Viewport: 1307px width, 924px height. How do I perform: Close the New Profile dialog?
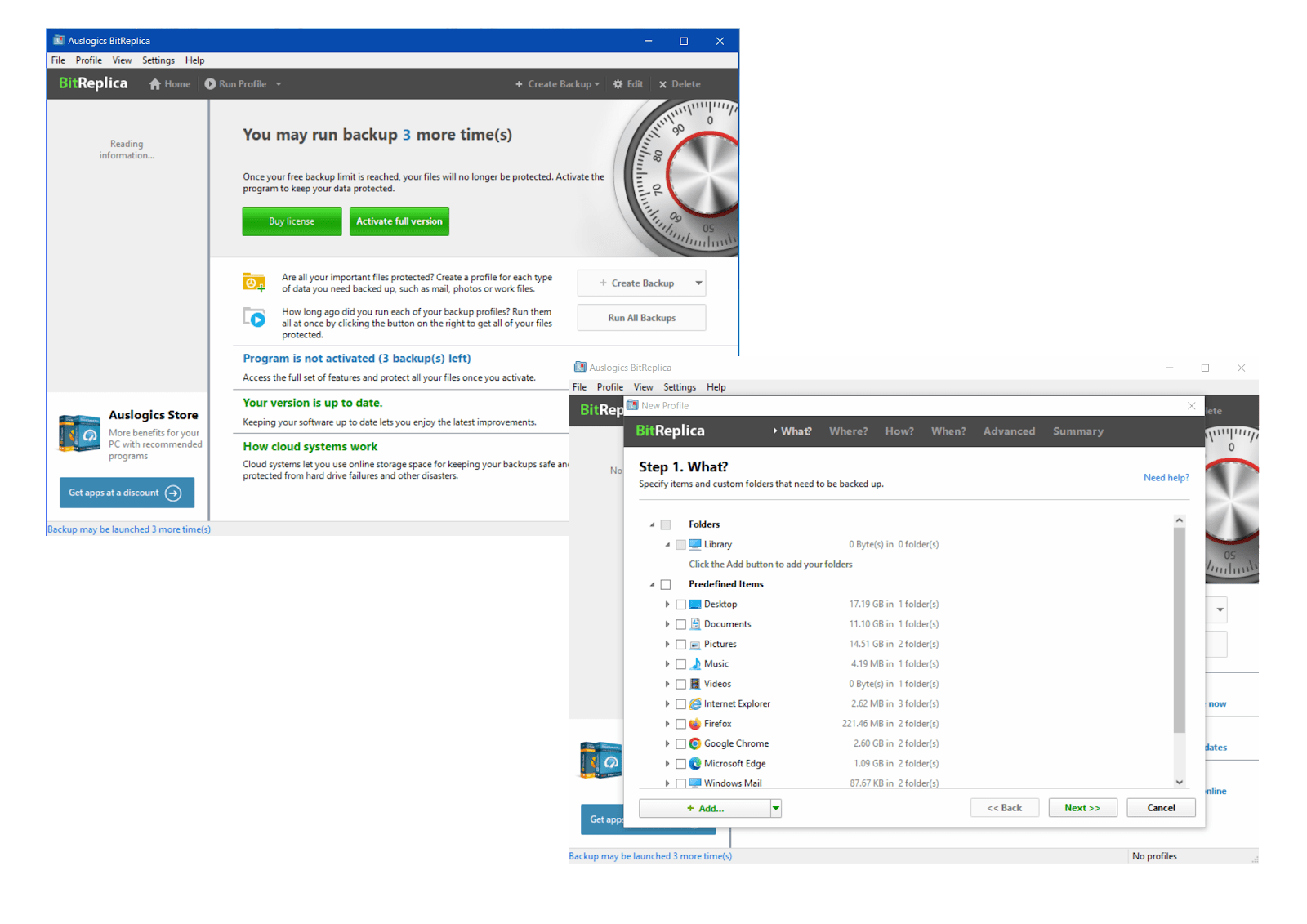pyautogui.click(x=1191, y=405)
